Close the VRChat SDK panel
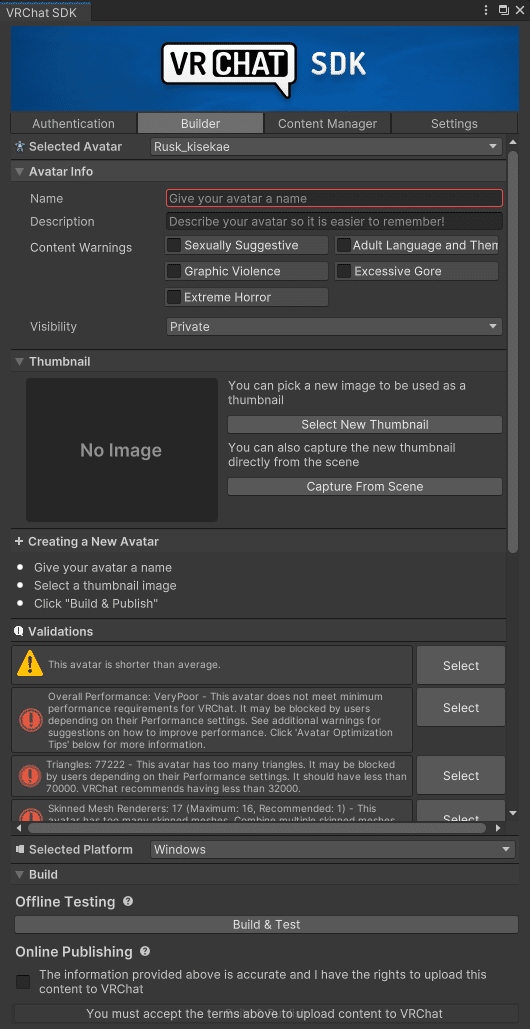The width and height of the screenshot is (530, 1029). click(x=520, y=10)
